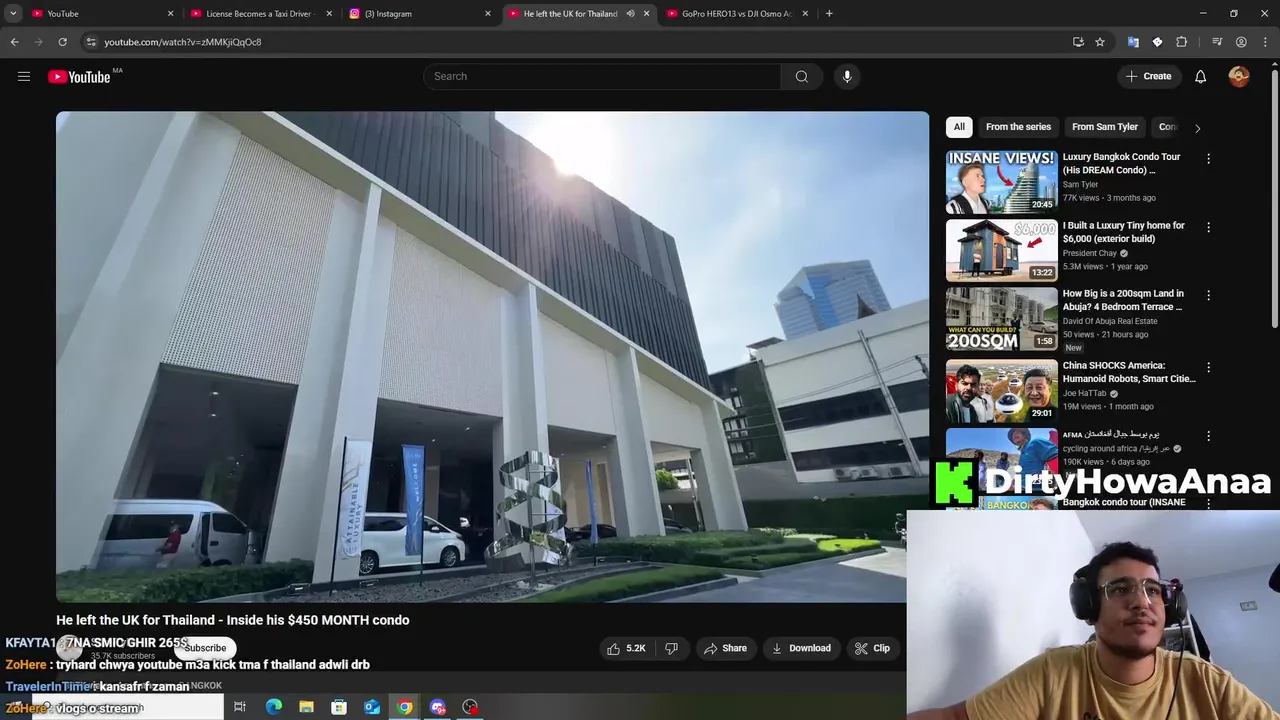
Task: Open the YouTube guide hamburger menu
Action: (x=24, y=76)
